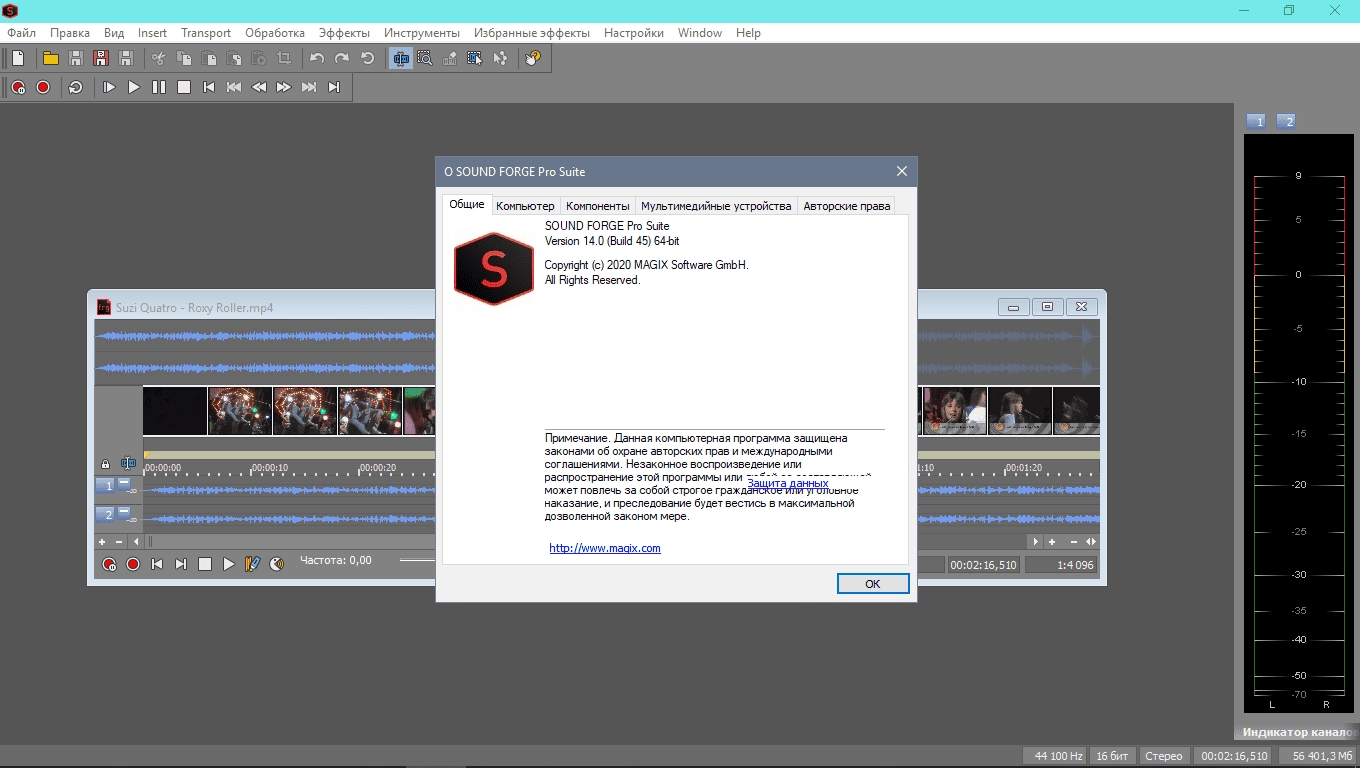Click the first Save floppy disk icon
Viewport: 1360px width, 768px height.
coord(76,59)
